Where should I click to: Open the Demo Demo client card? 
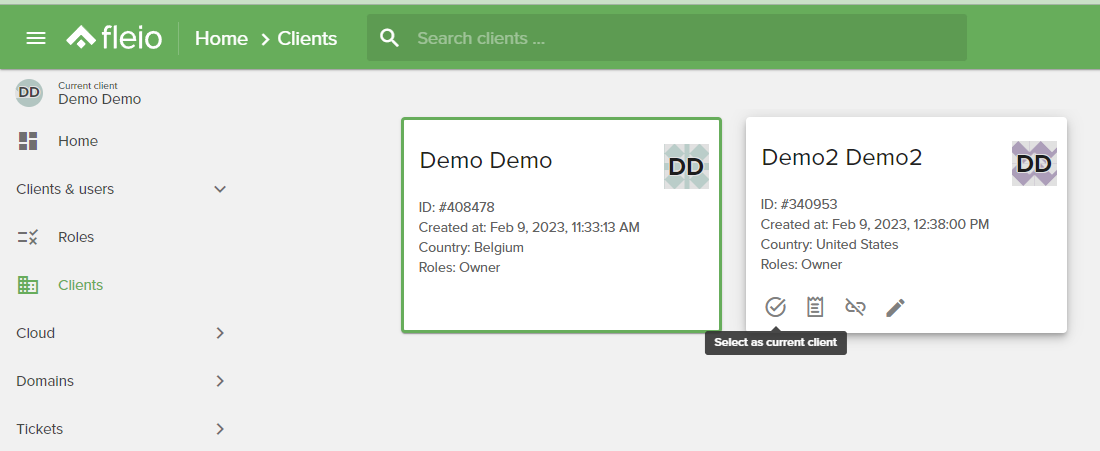coord(561,224)
